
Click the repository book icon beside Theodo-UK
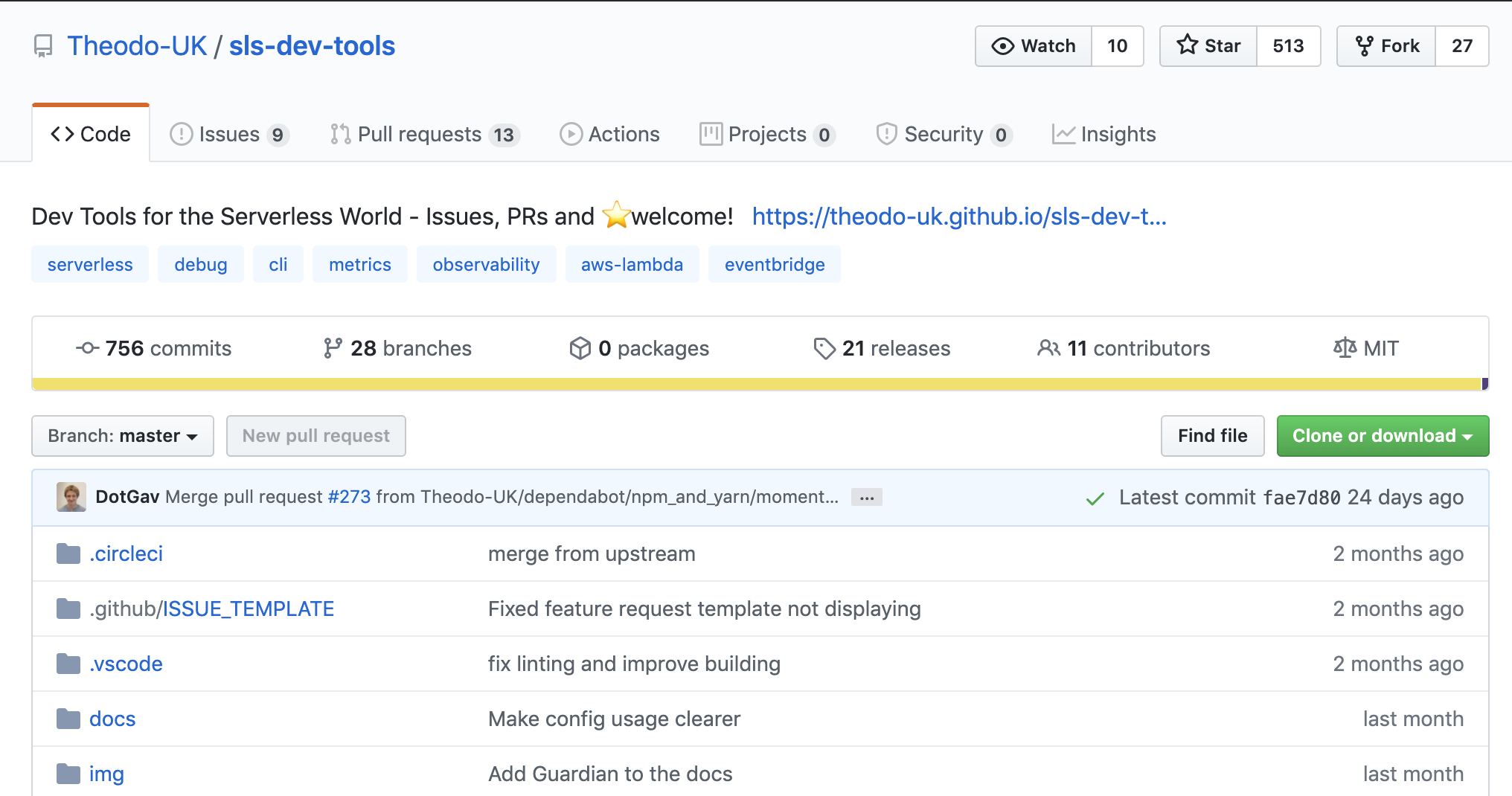43,46
